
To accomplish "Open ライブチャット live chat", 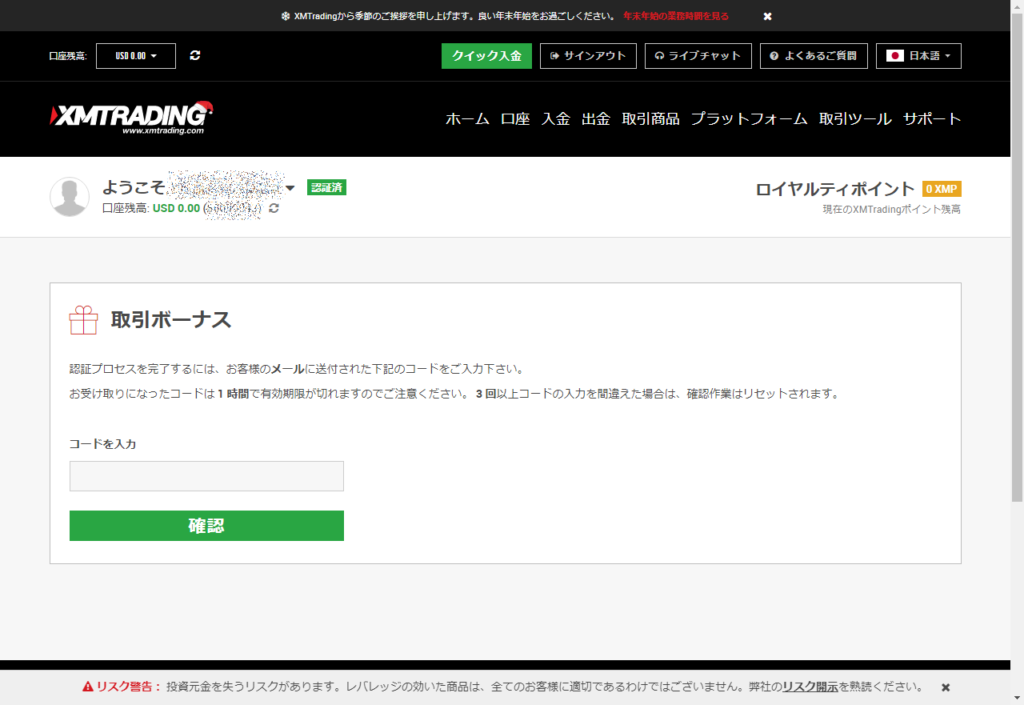I will point(698,56).
